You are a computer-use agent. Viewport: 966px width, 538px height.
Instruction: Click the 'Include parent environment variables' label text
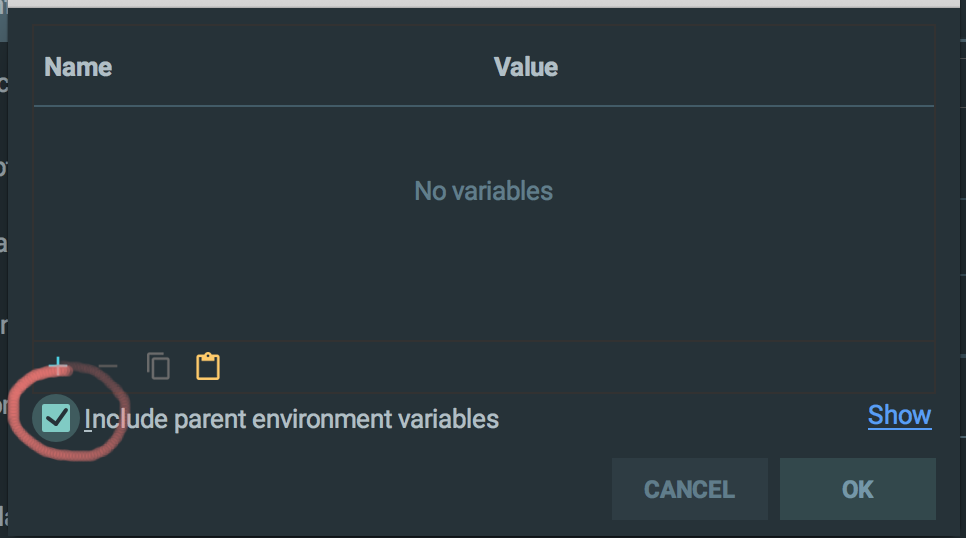[291, 419]
